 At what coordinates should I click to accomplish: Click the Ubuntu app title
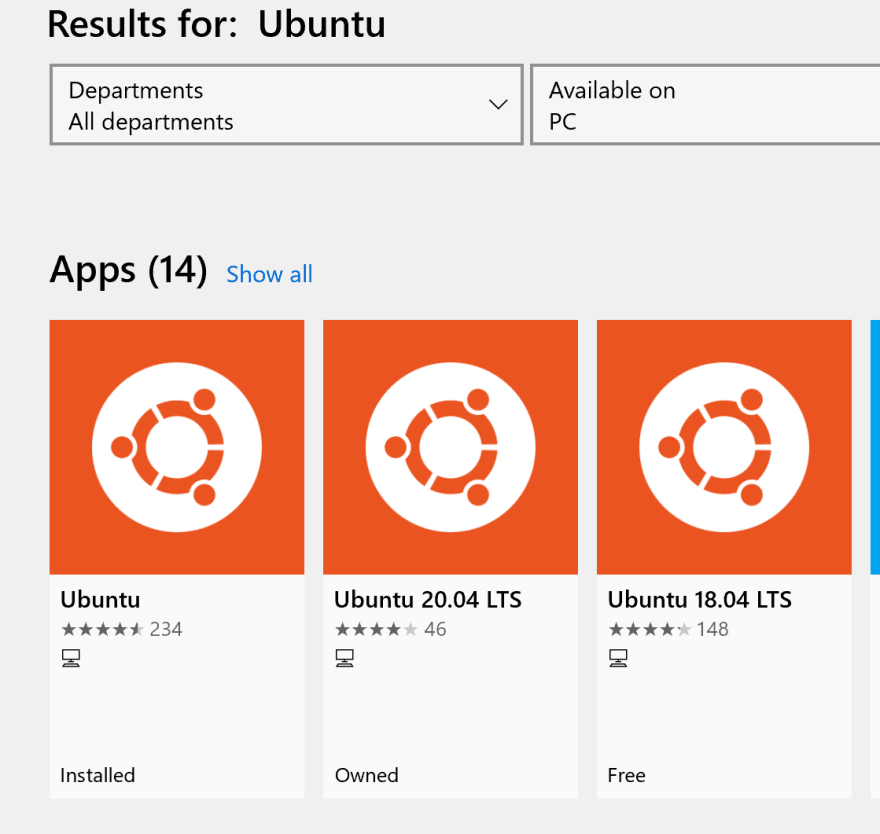tap(100, 599)
